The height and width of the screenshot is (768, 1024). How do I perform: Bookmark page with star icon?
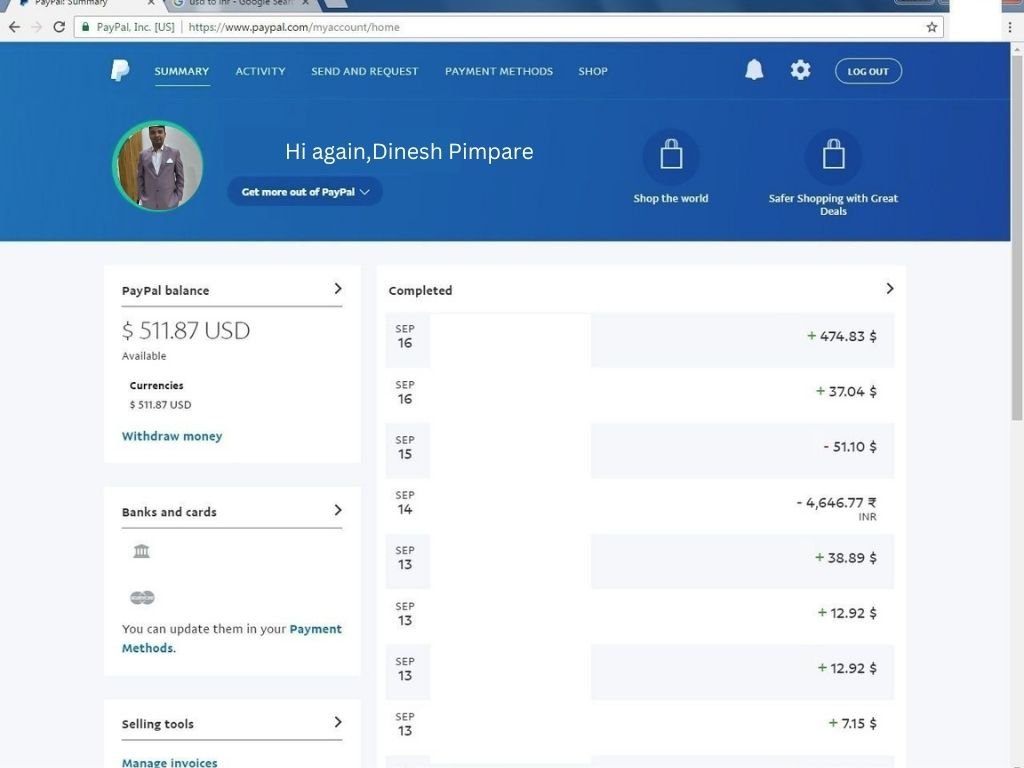932,27
